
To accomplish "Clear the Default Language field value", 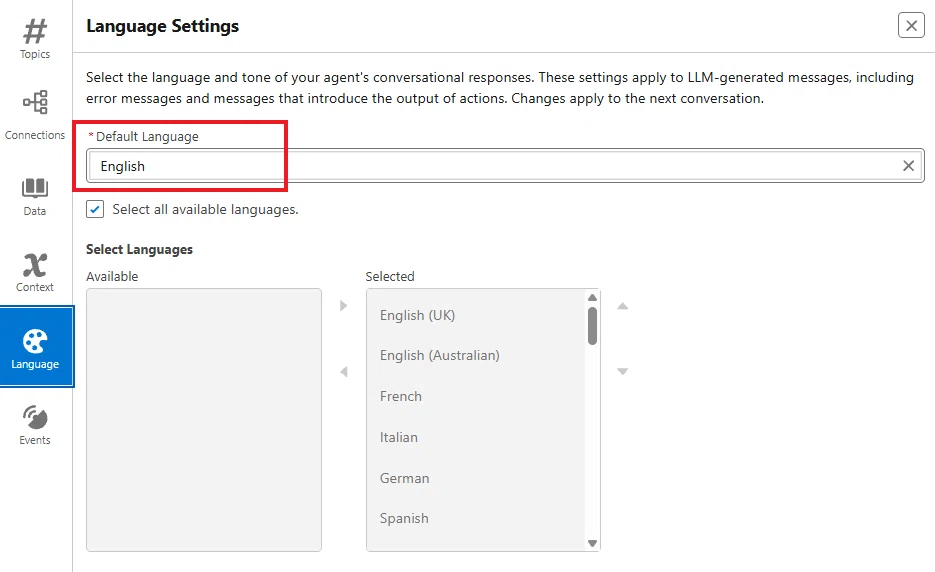I will coord(908,166).
